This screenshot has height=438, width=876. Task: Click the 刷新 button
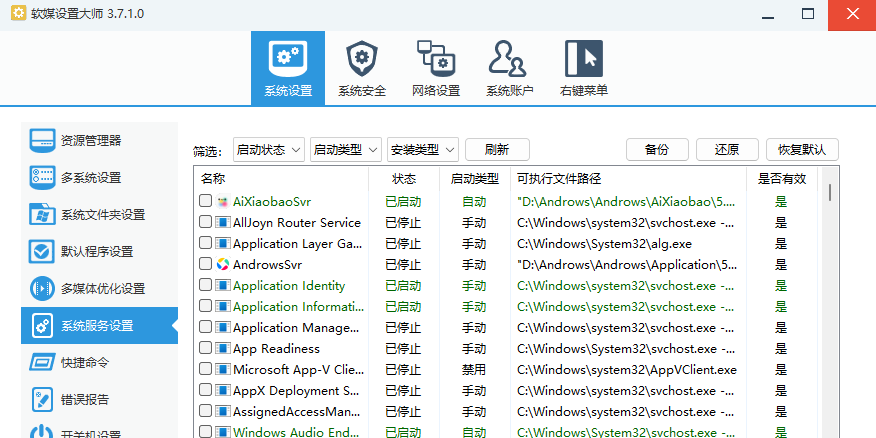[497, 150]
